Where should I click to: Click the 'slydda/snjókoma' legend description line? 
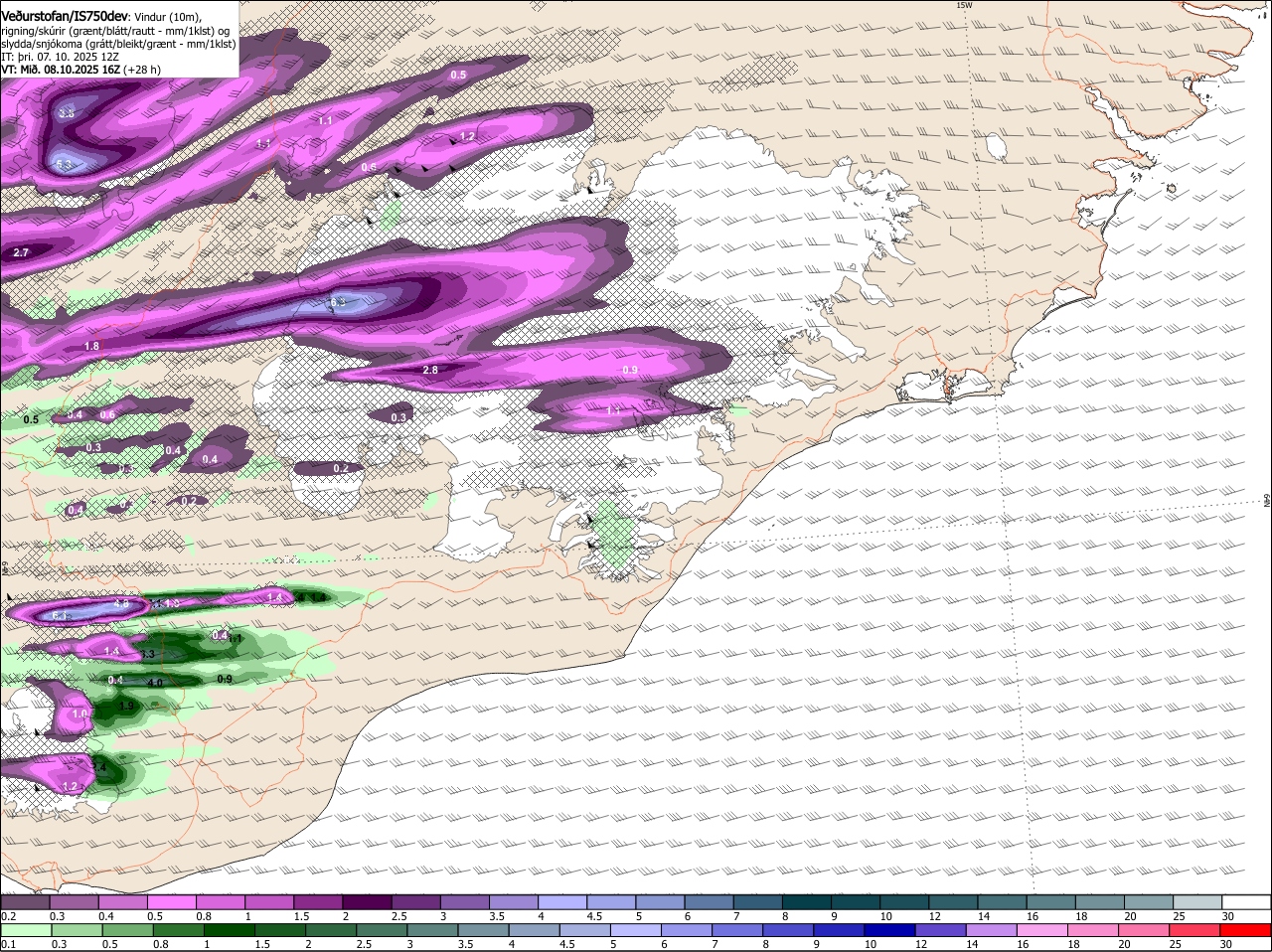coord(118,44)
